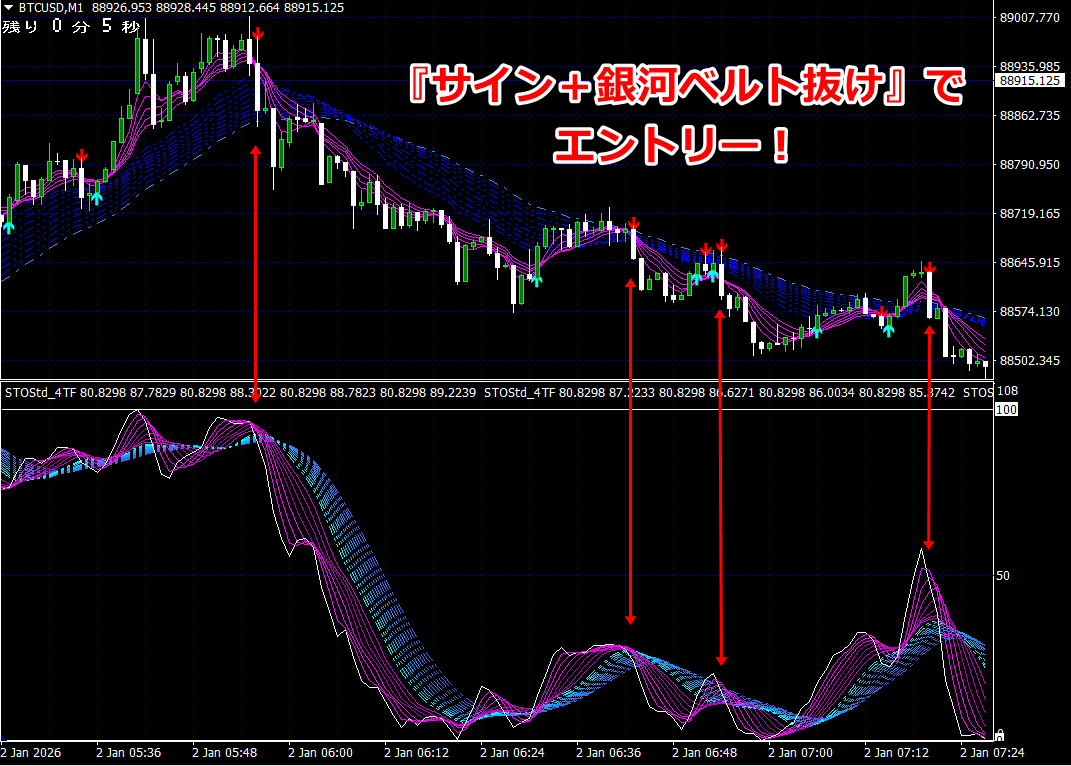The image size is (1071, 766).
Task: Click the 2 Jan 06:48 time label
Action: tap(704, 752)
